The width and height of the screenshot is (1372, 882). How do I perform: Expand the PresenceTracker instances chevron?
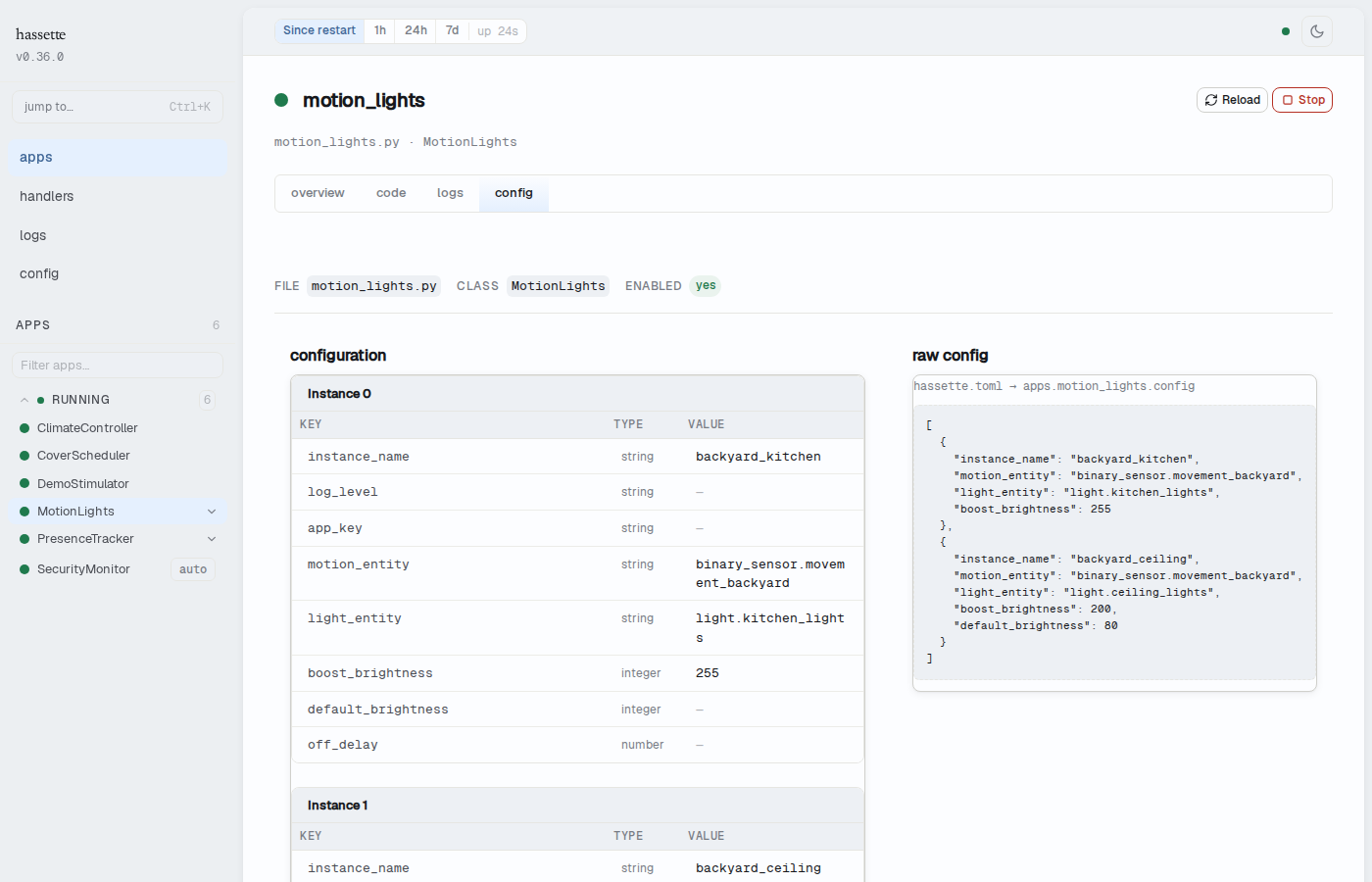pos(212,539)
